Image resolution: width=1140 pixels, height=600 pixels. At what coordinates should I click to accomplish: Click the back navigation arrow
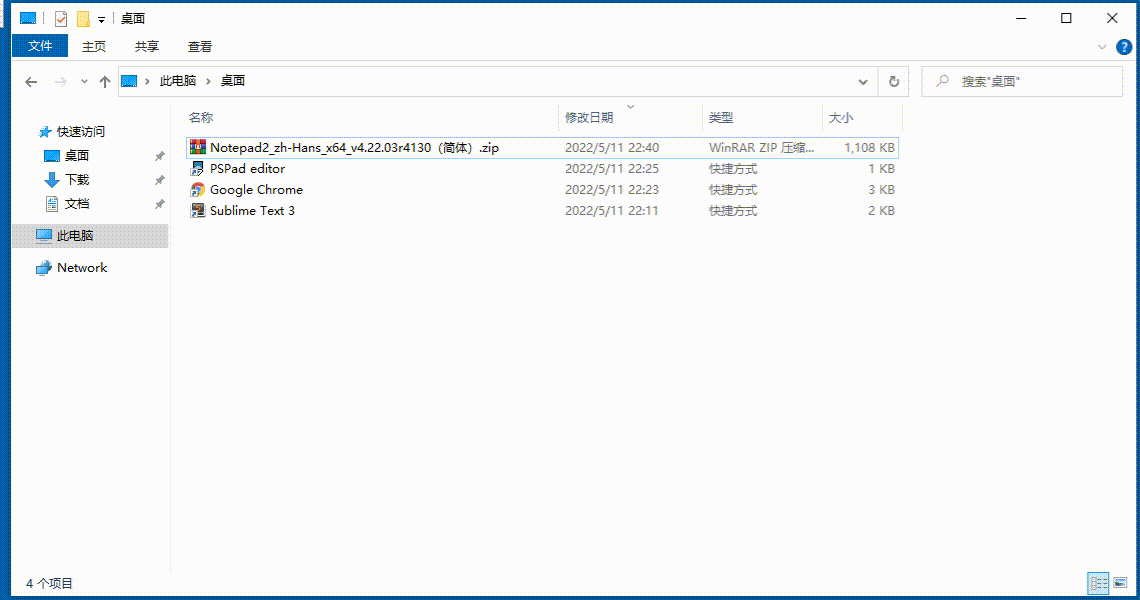point(30,81)
